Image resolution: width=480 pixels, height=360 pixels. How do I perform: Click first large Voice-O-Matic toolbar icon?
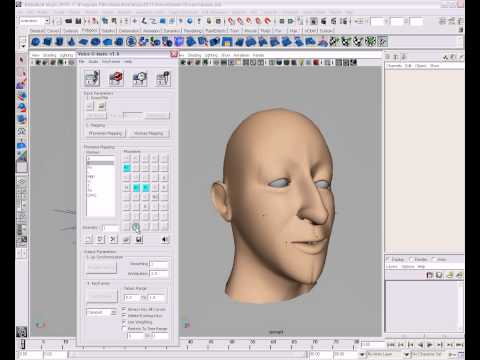(x=92, y=79)
